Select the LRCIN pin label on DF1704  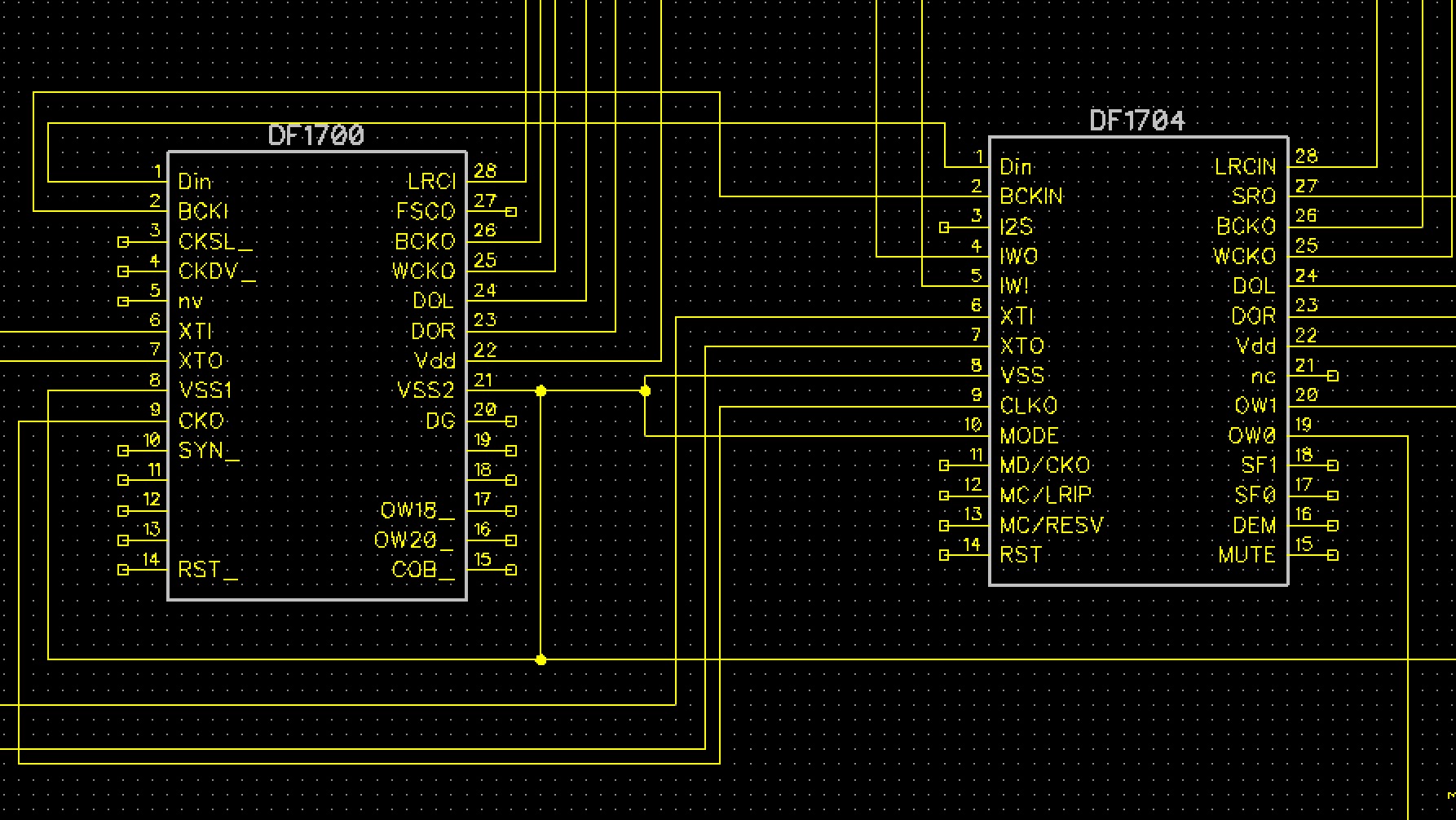[x=1245, y=167]
